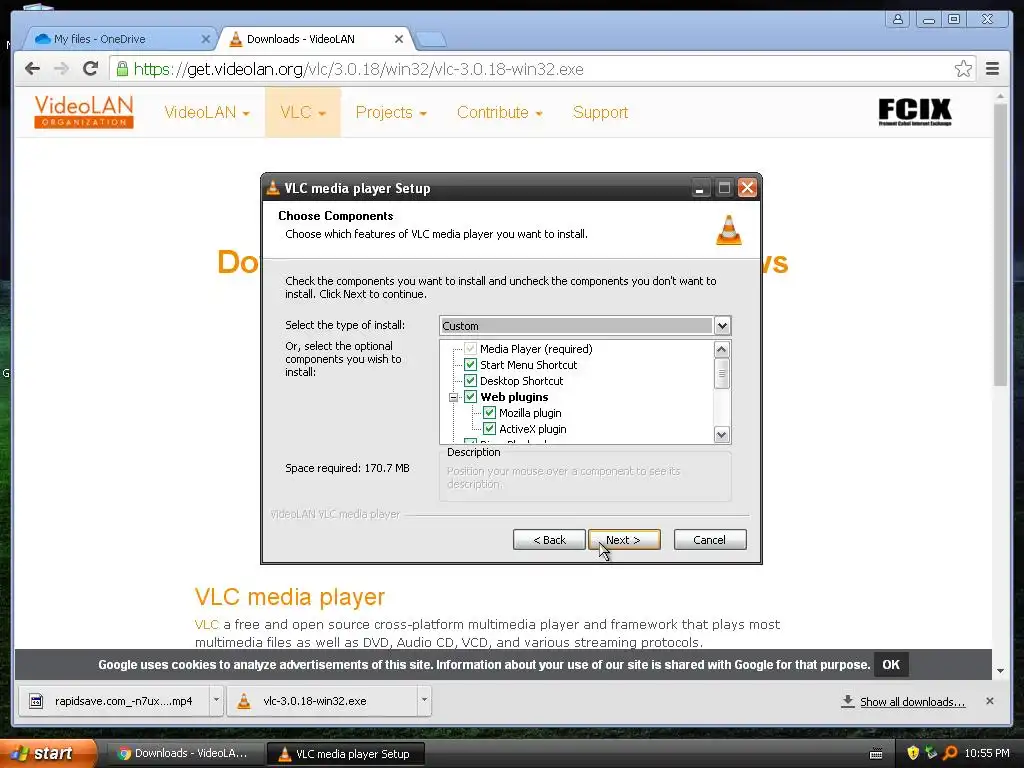Screen dimensions: 1024x768
Task: Click Next button in setup
Action: tap(624, 539)
